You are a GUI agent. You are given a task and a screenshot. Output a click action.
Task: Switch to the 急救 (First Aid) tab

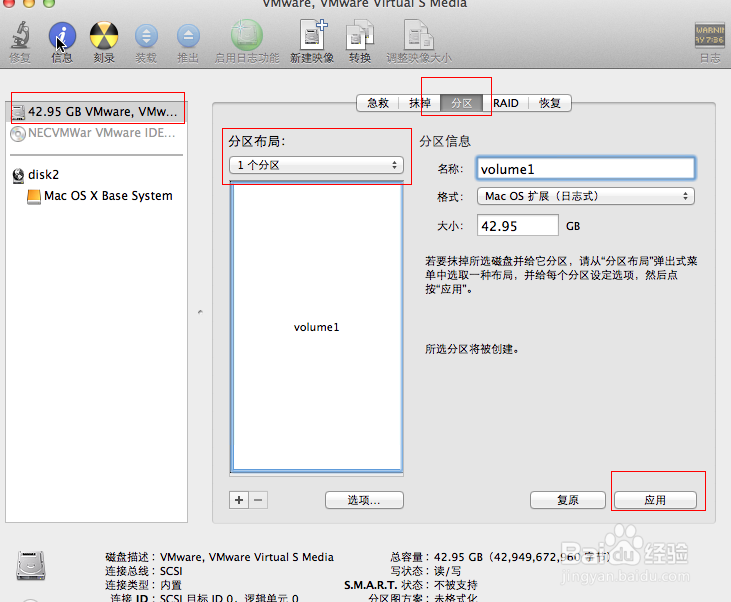coord(378,103)
